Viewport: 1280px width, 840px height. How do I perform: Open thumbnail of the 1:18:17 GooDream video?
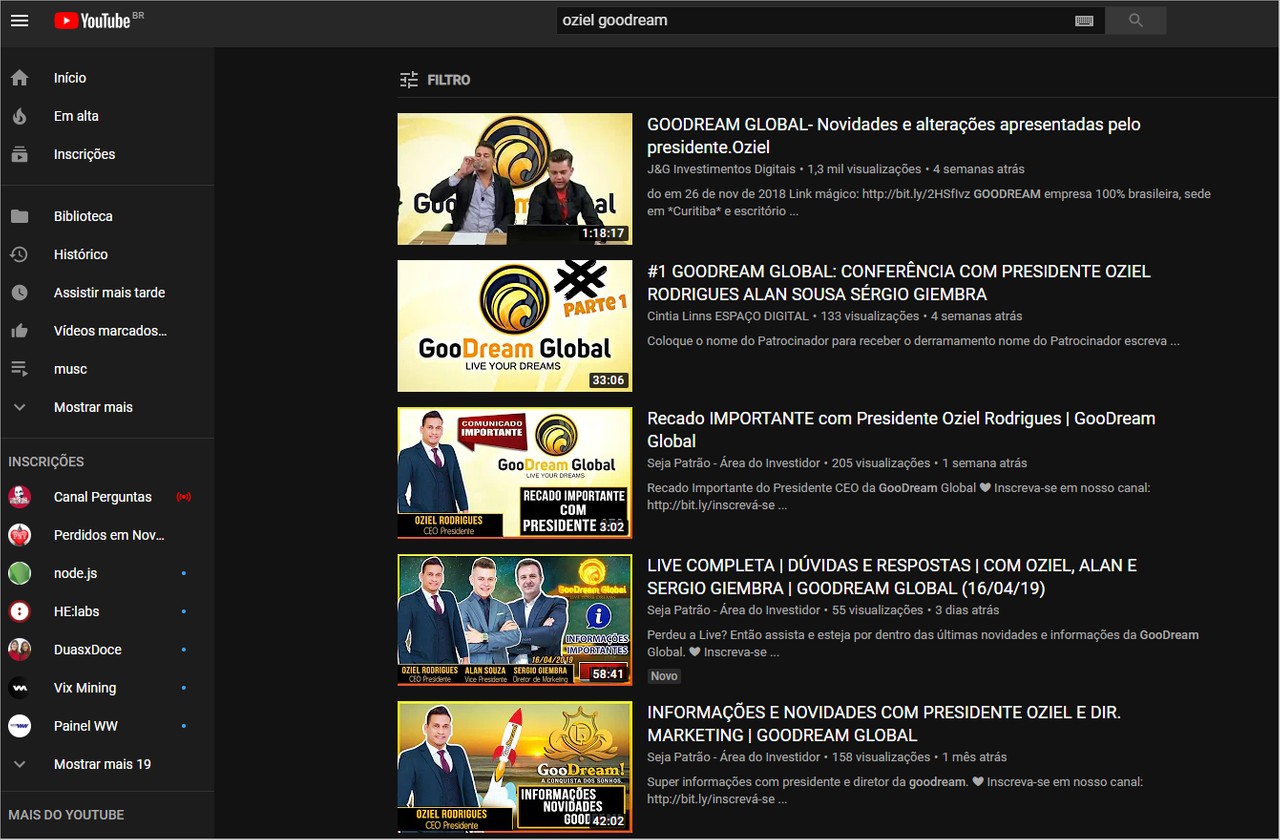click(515, 179)
